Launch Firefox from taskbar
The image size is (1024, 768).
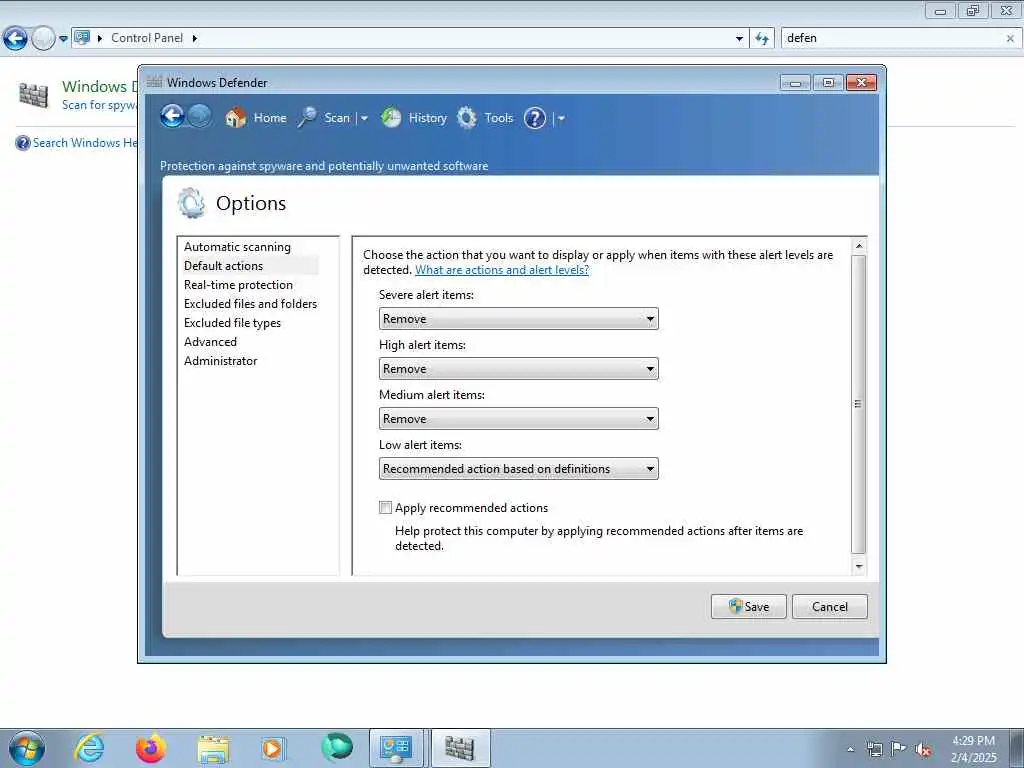point(151,748)
